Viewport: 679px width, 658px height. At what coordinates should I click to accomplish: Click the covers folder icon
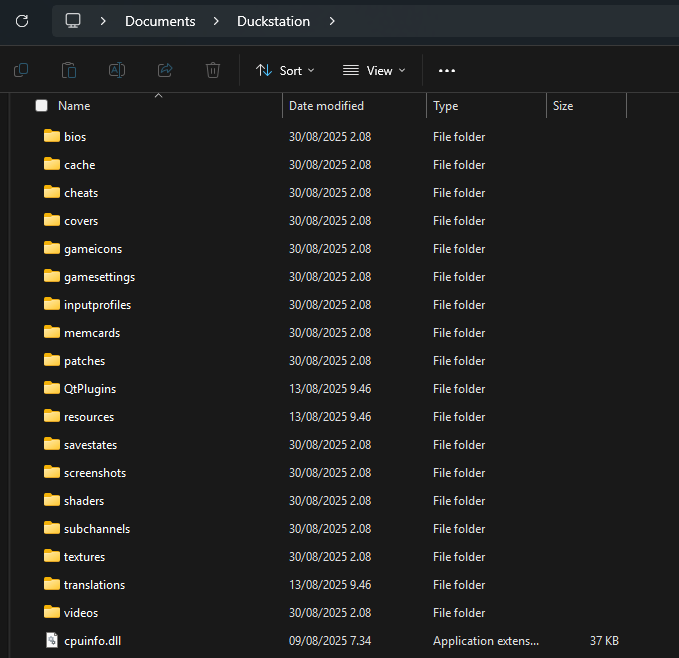(52, 220)
